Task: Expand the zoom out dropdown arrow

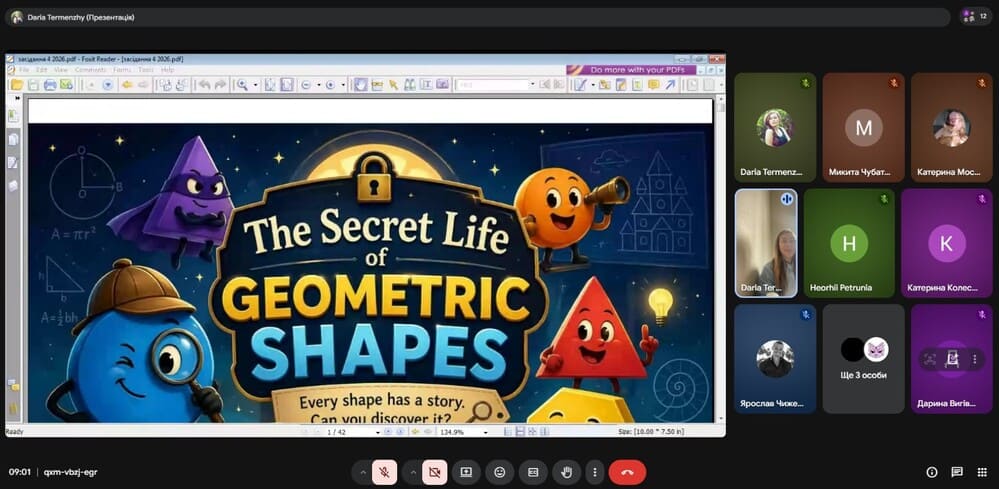Action: tap(319, 85)
